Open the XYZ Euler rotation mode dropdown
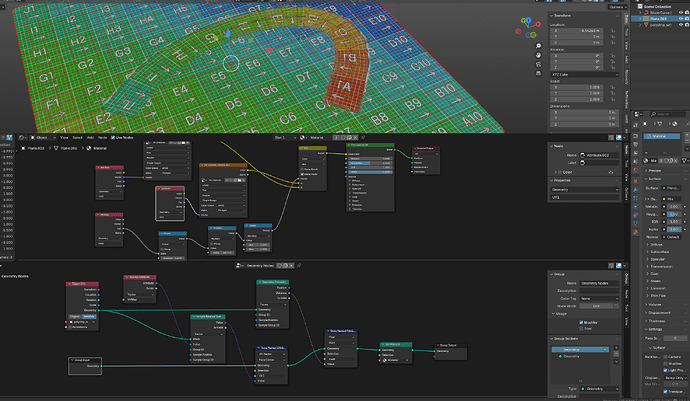The width and height of the screenshot is (690, 401). click(x=584, y=74)
